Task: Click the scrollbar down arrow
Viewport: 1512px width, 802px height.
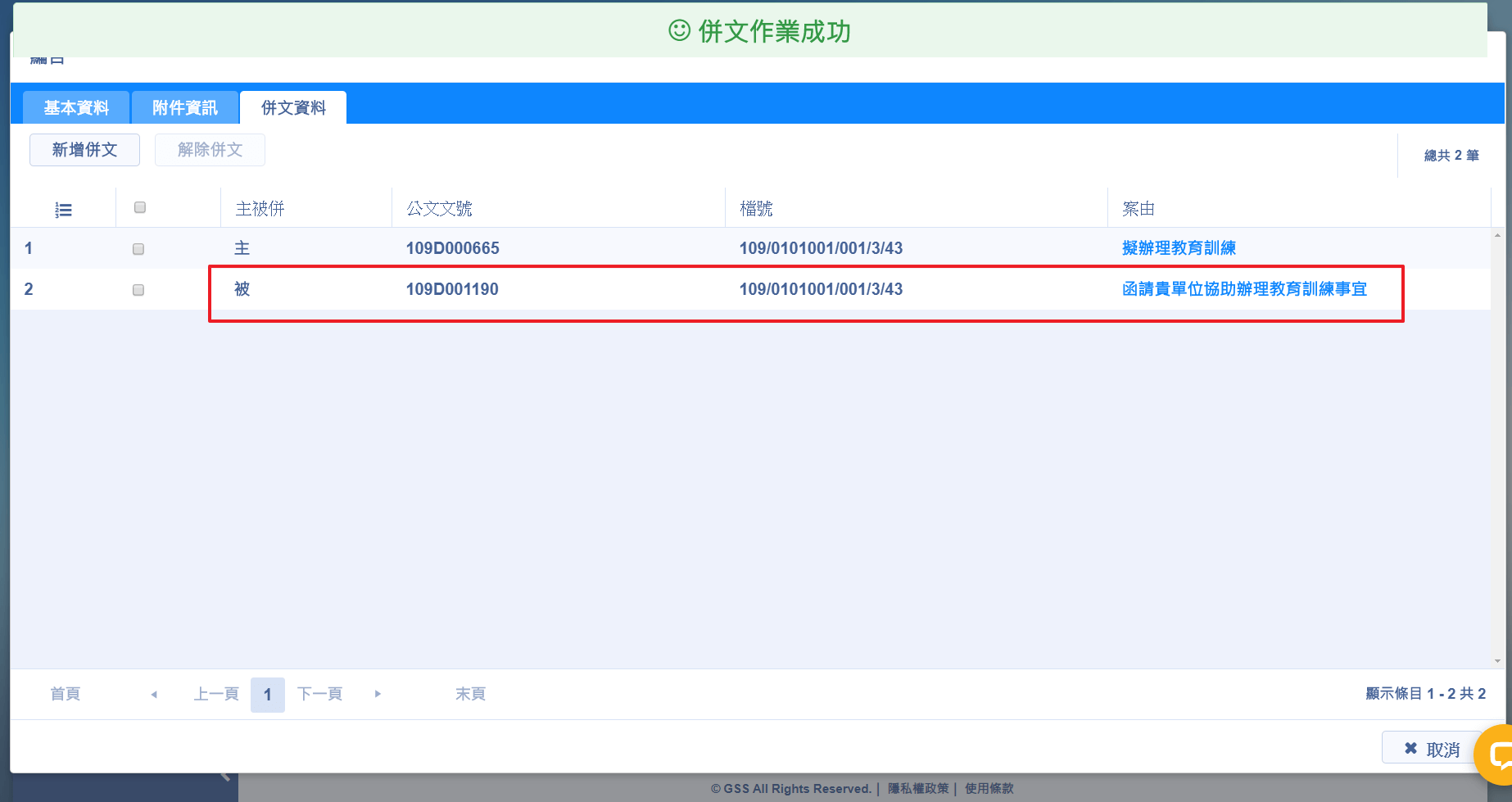Action: (x=1497, y=661)
